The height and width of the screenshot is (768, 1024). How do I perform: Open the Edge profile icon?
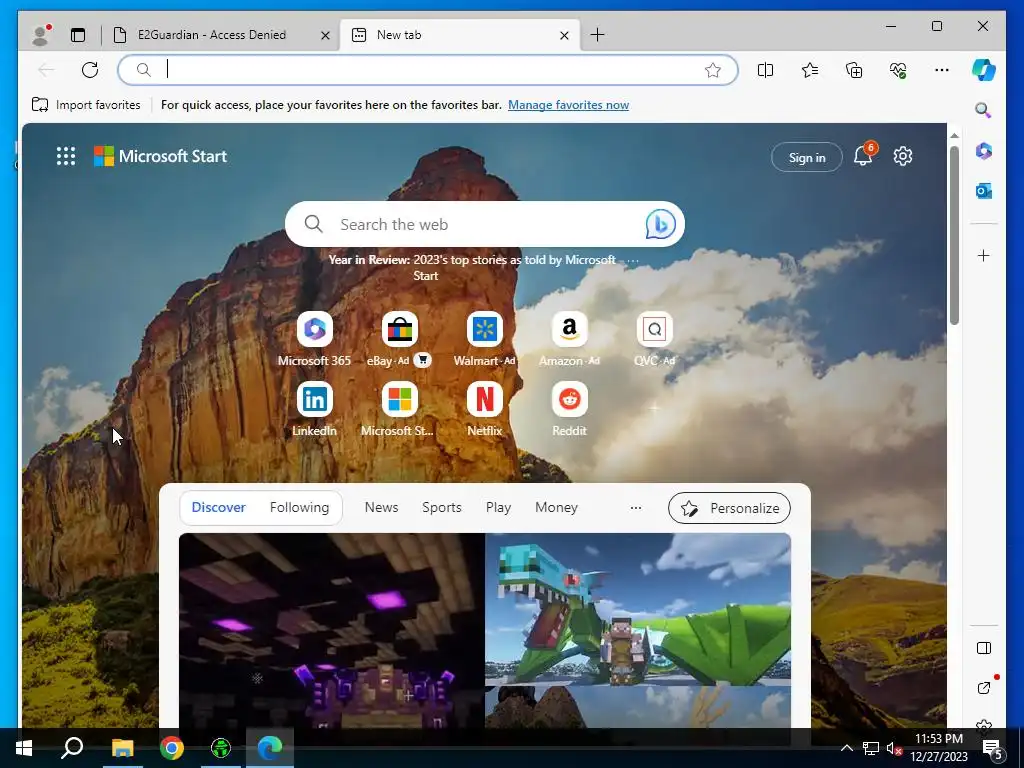click(41, 35)
